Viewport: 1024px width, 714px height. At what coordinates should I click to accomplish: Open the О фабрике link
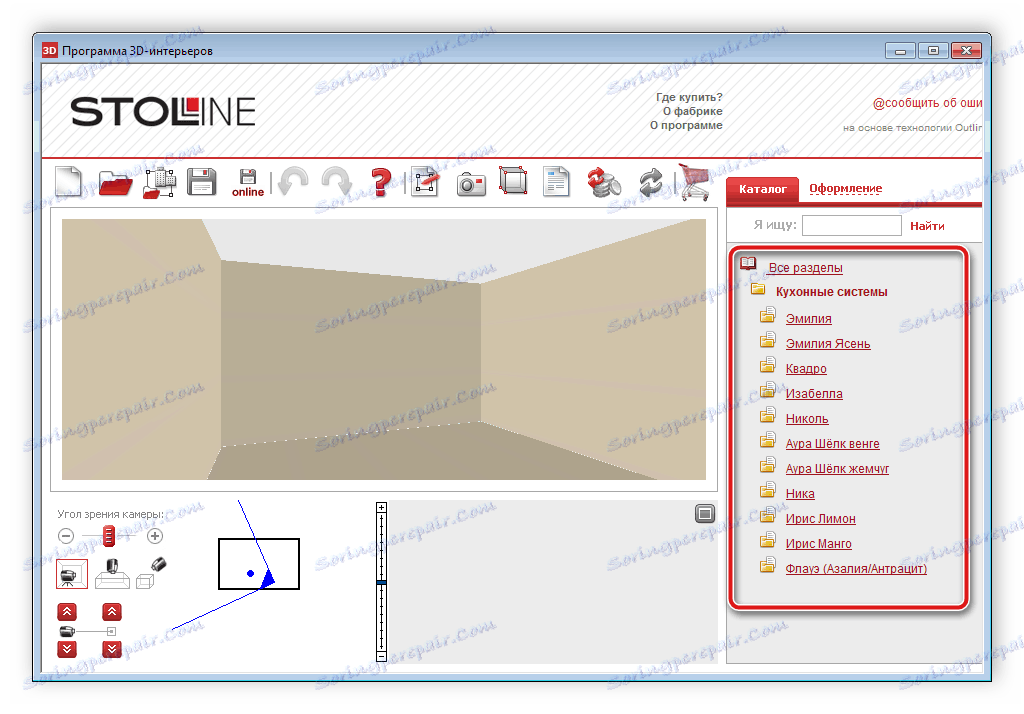tap(692, 111)
